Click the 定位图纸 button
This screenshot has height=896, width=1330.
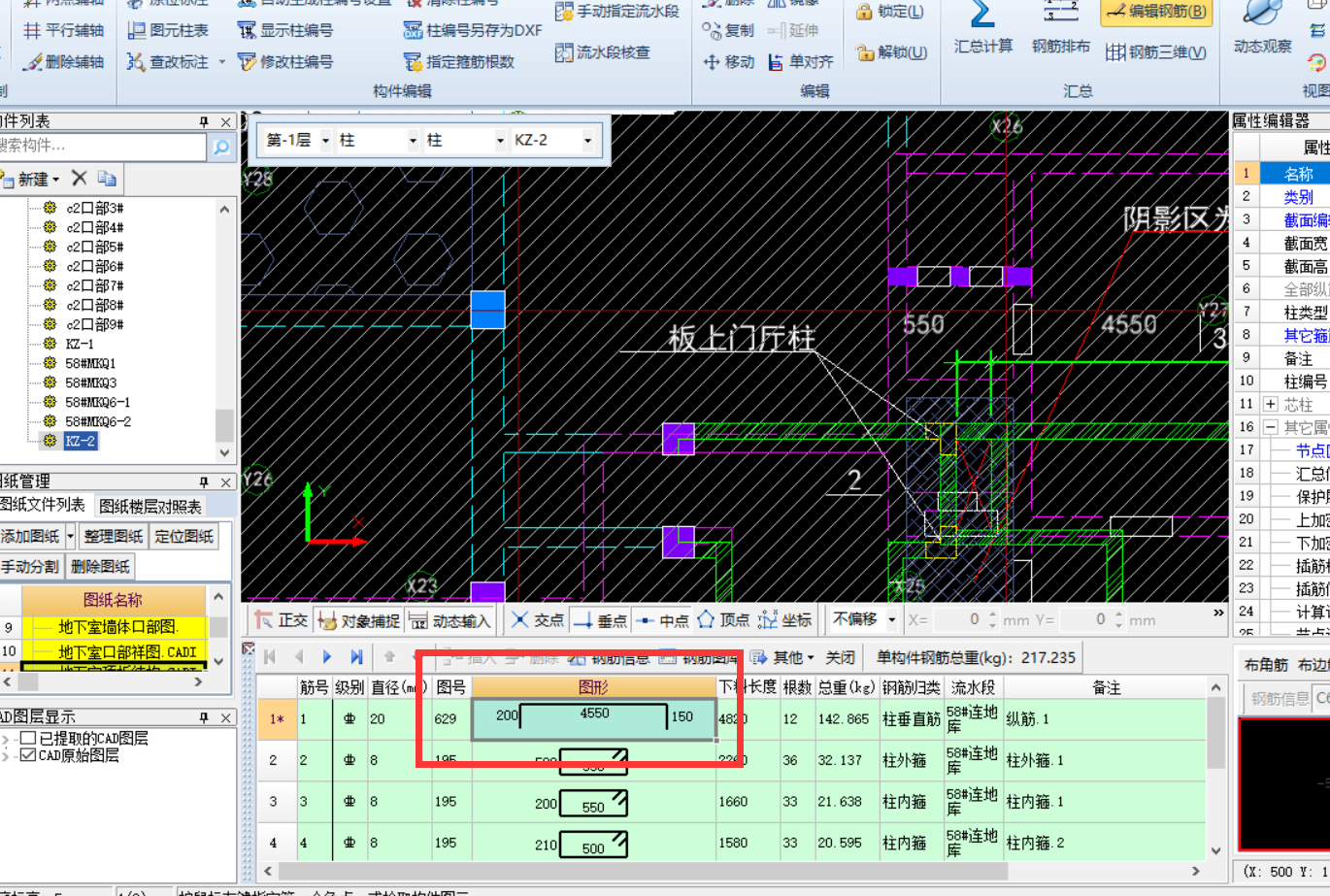(184, 536)
